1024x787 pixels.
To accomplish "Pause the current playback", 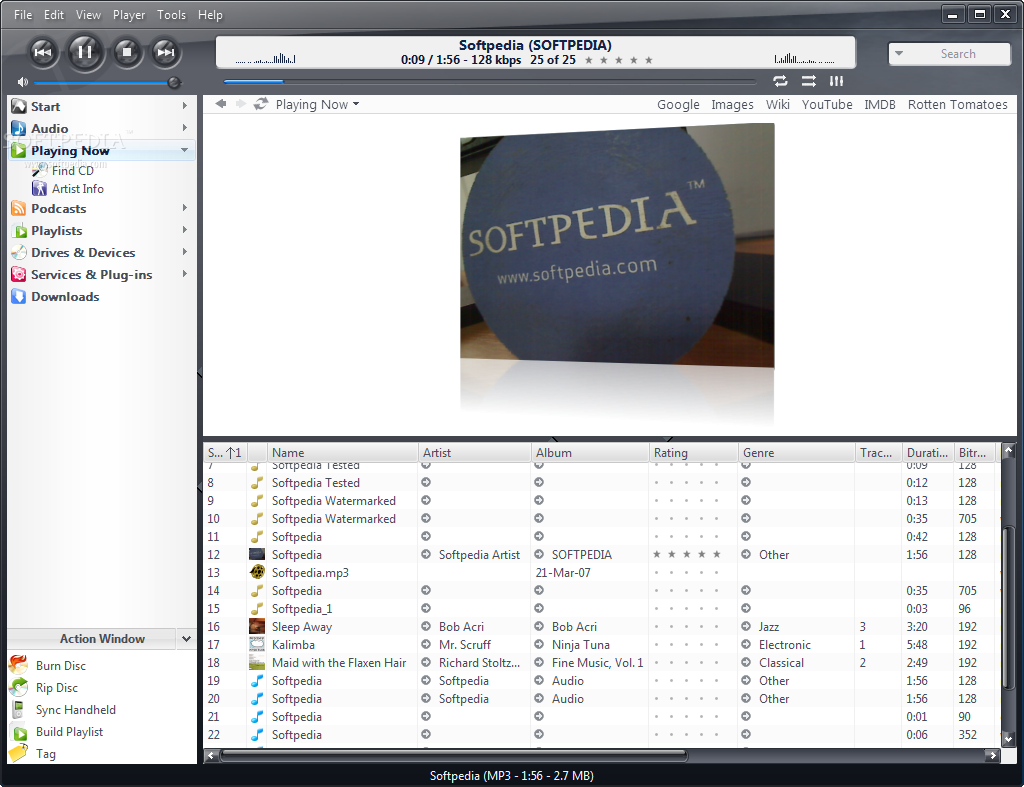I will click(x=84, y=52).
